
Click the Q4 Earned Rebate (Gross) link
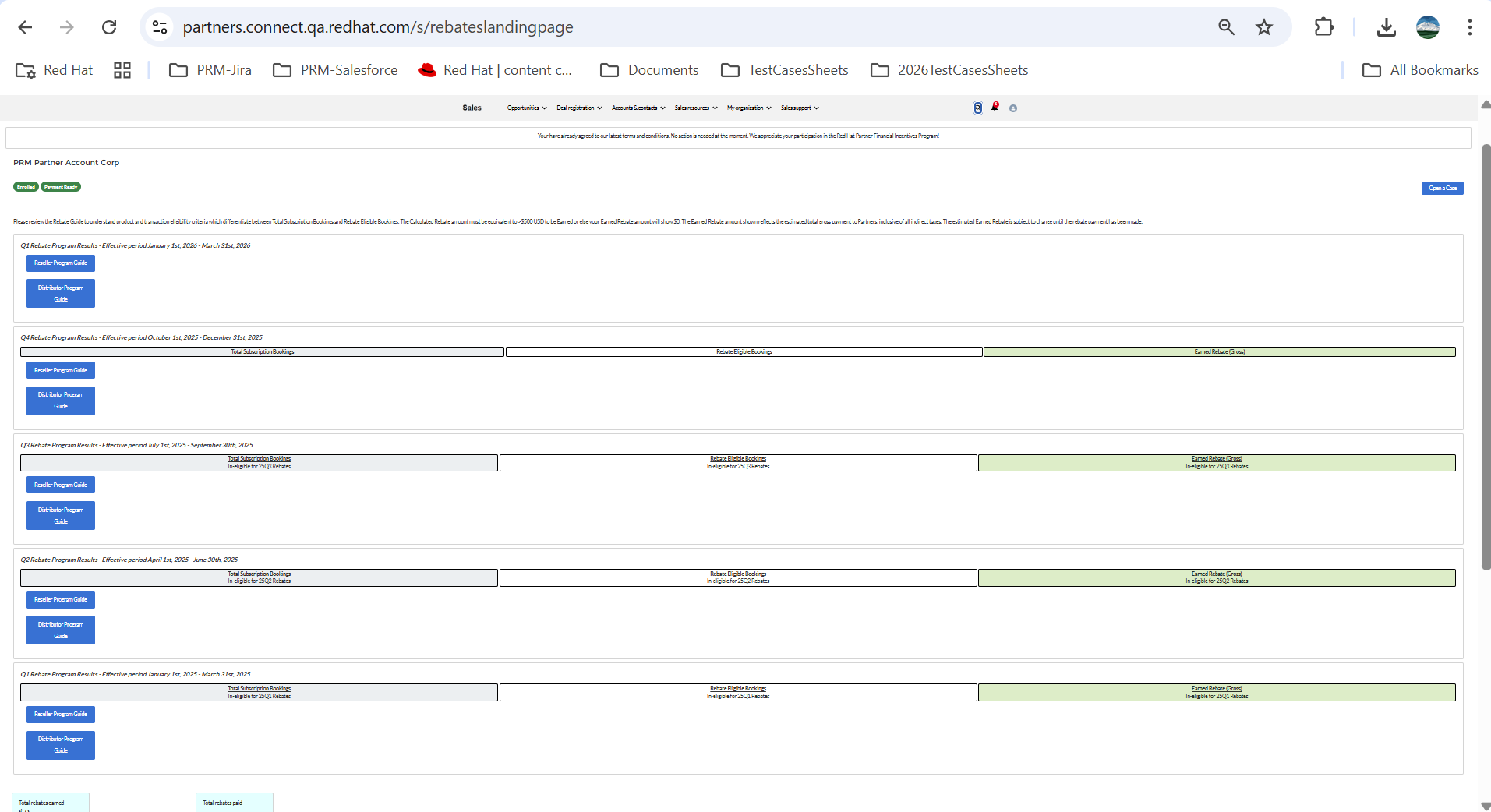point(1219,352)
